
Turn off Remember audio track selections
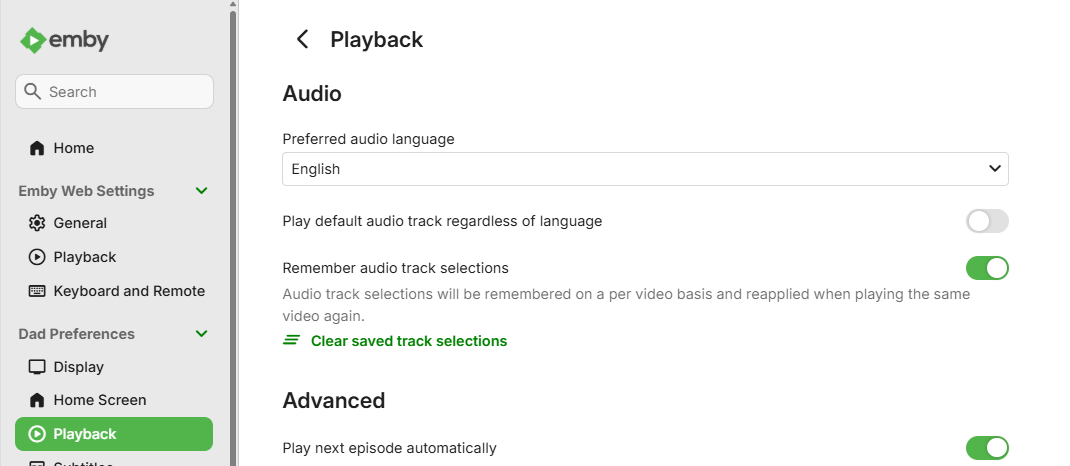(987, 268)
